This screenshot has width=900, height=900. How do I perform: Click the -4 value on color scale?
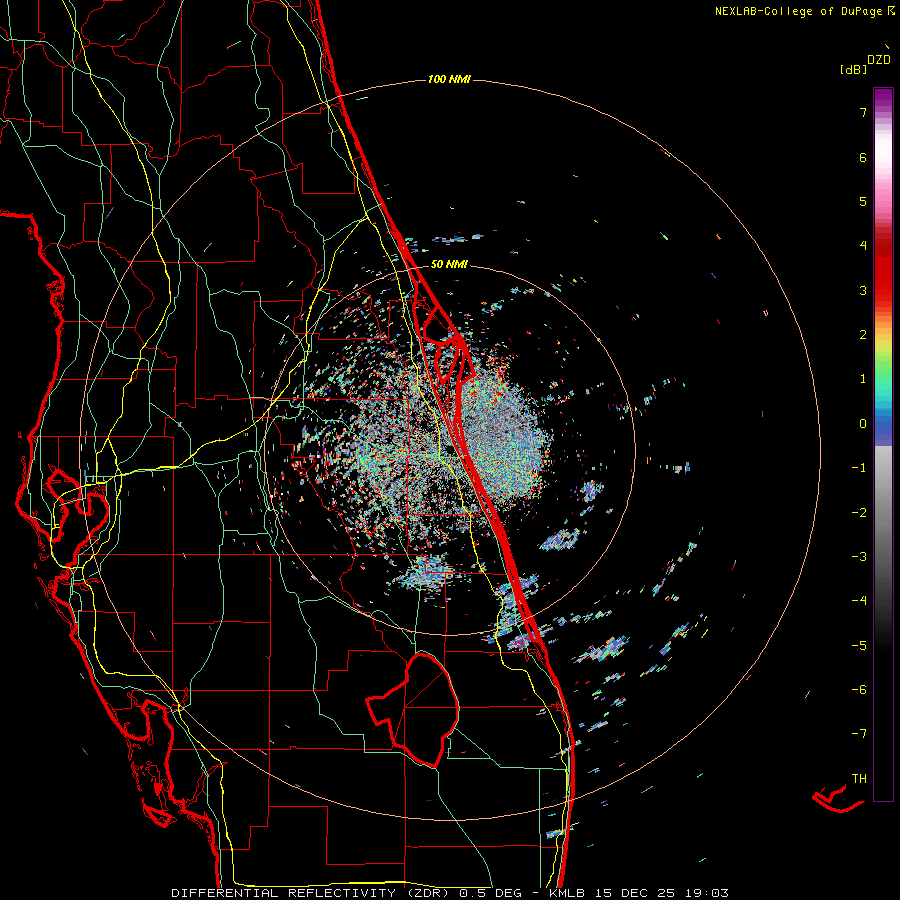[859, 600]
